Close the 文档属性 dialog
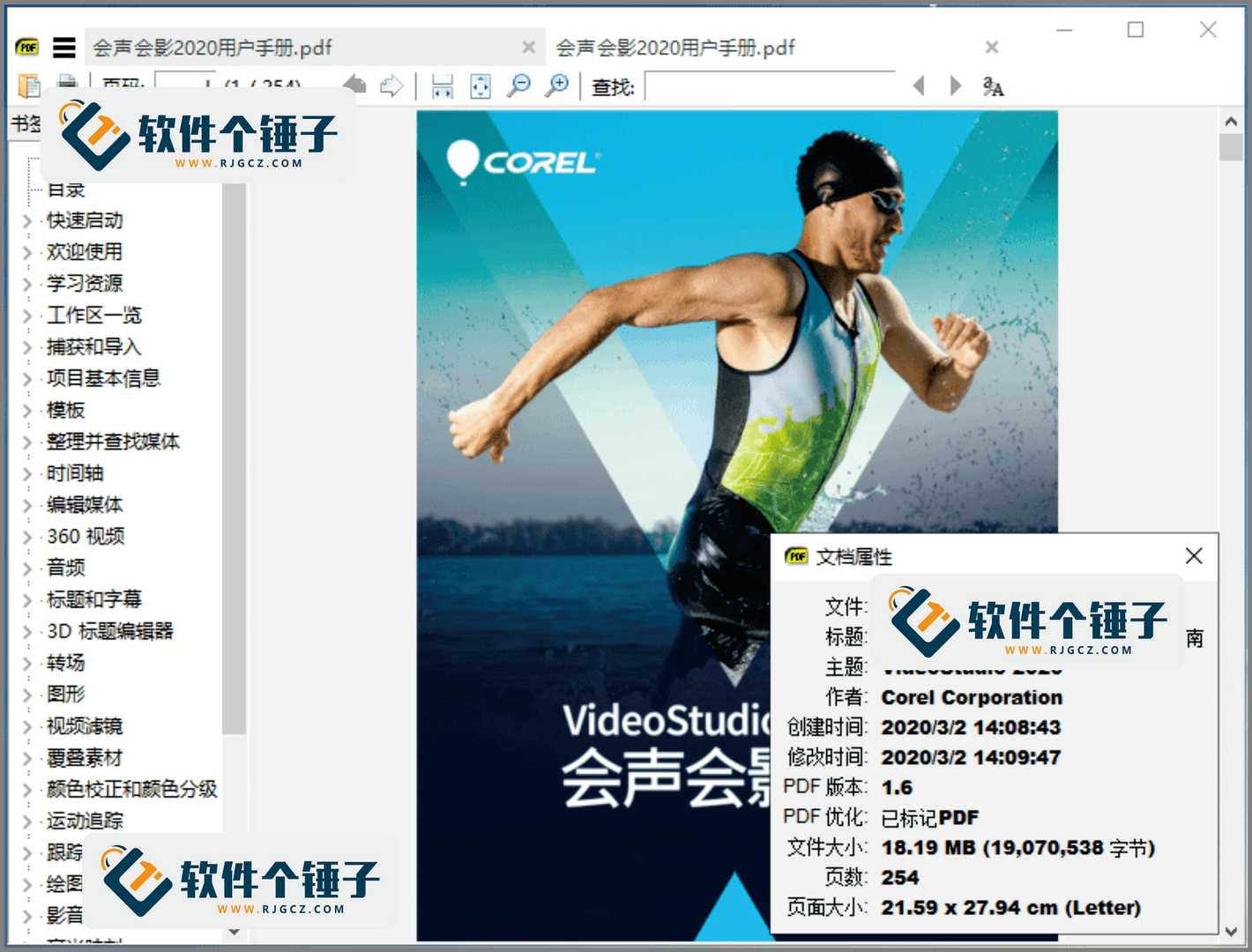This screenshot has height=952, width=1252. 1194,556
